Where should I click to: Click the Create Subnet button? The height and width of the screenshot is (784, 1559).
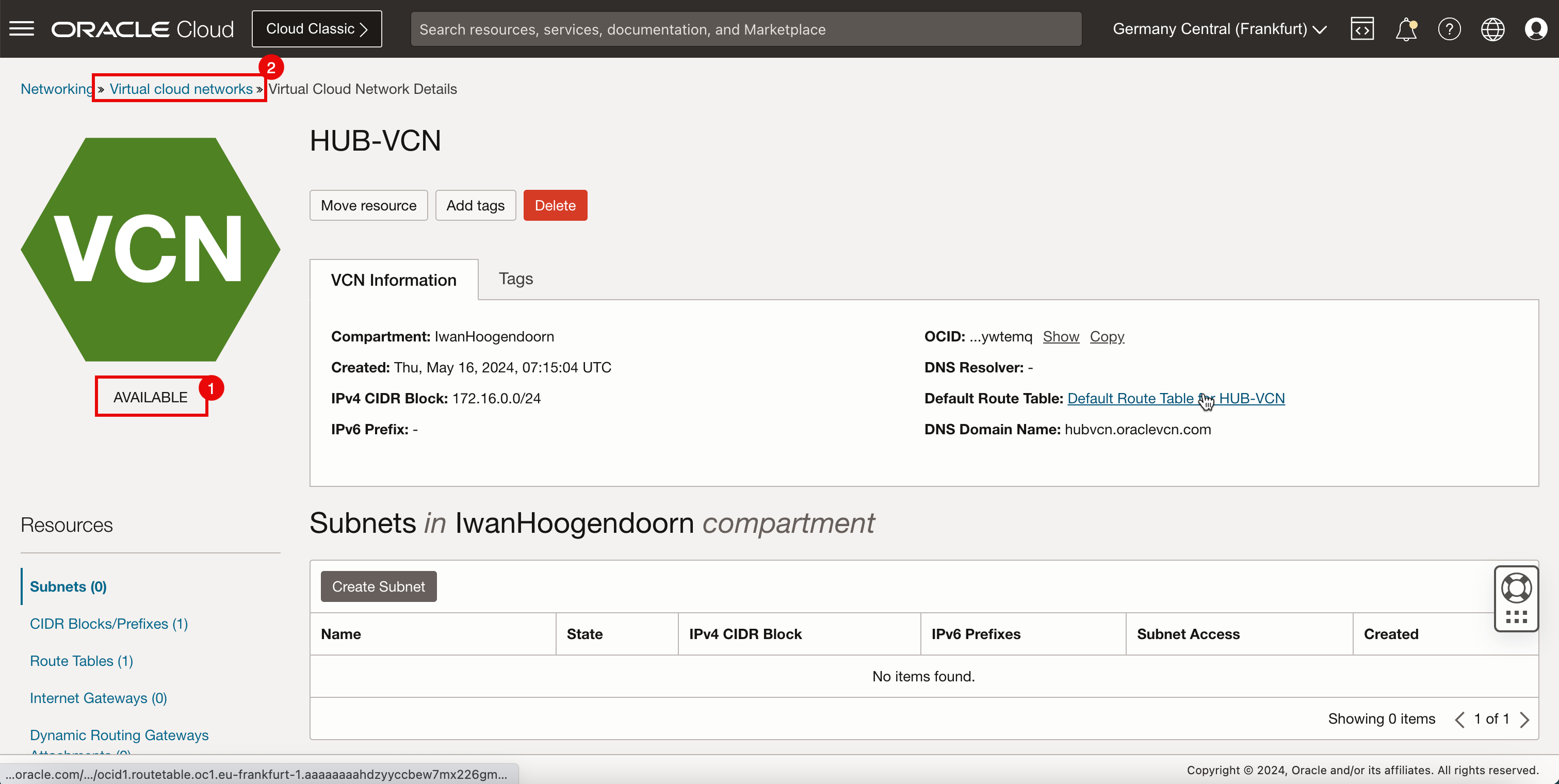click(378, 587)
